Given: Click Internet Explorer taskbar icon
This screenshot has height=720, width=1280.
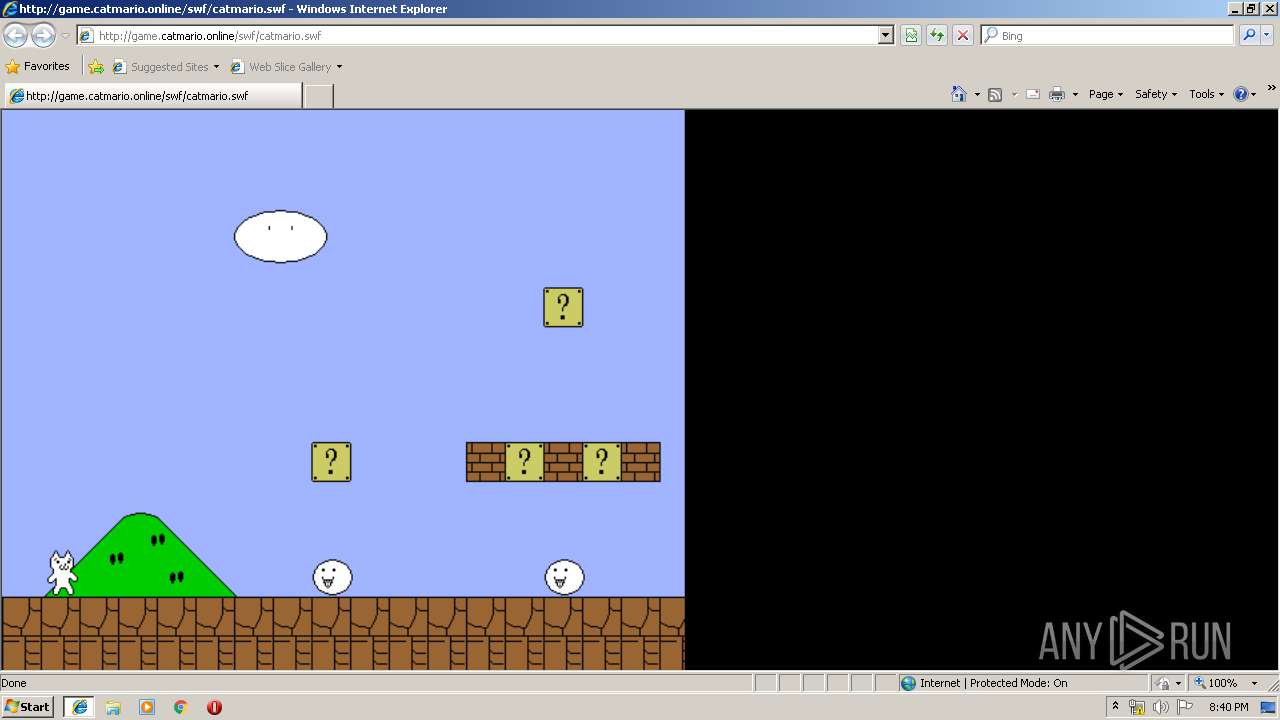Looking at the screenshot, I should coord(79,707).
